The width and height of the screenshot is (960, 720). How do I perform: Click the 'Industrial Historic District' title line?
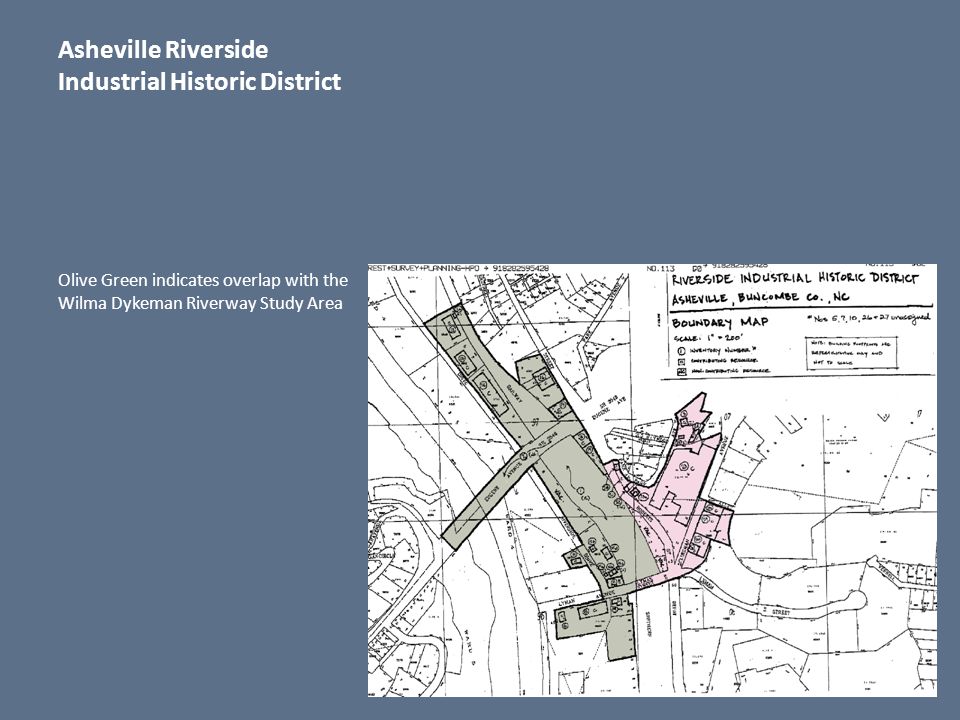200,81
